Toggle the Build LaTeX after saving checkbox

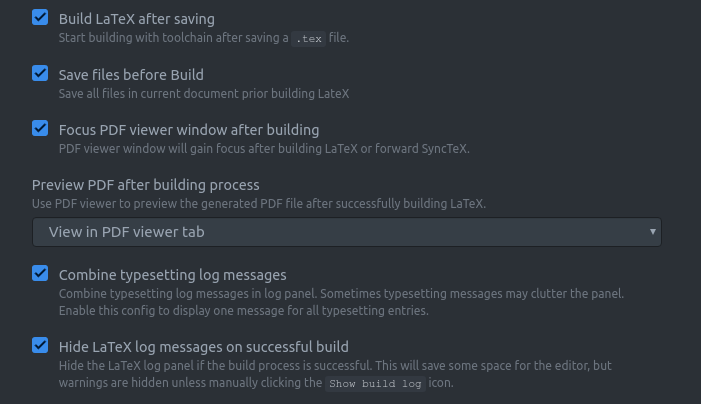pyautogui.click(x=40, y=18)
